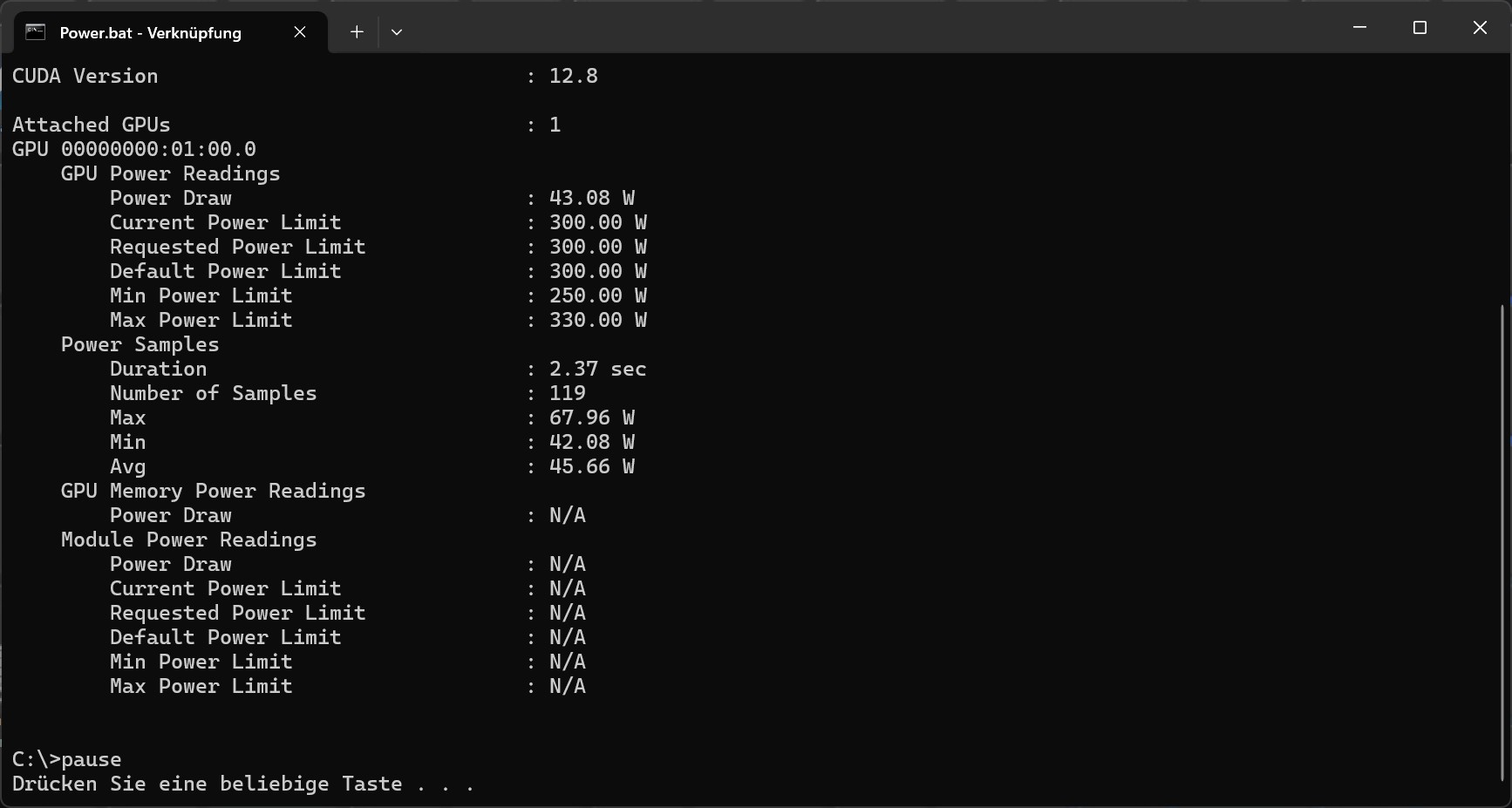
Task: Click the GPU 00000000:01:00.0 line
Action: click(x=134, y=149)
